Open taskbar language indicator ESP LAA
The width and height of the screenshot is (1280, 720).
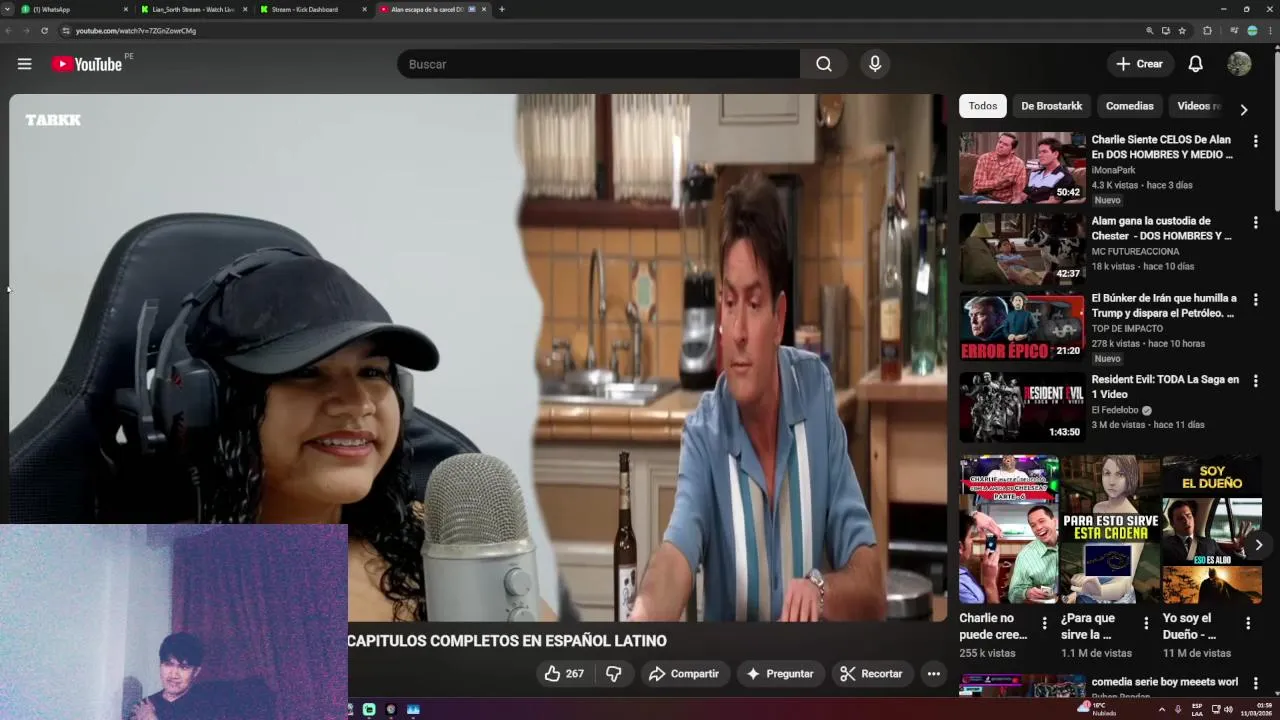tap(1197, 709)
